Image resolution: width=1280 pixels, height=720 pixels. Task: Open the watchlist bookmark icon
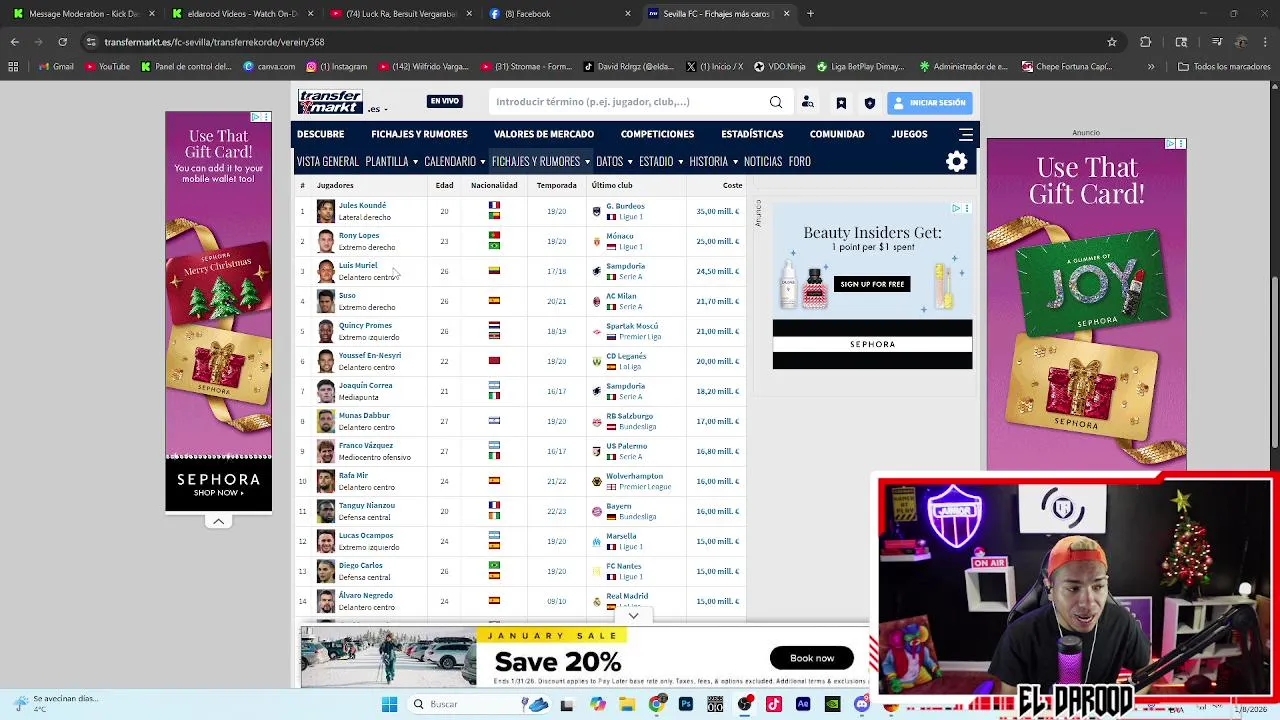point(841,102)
